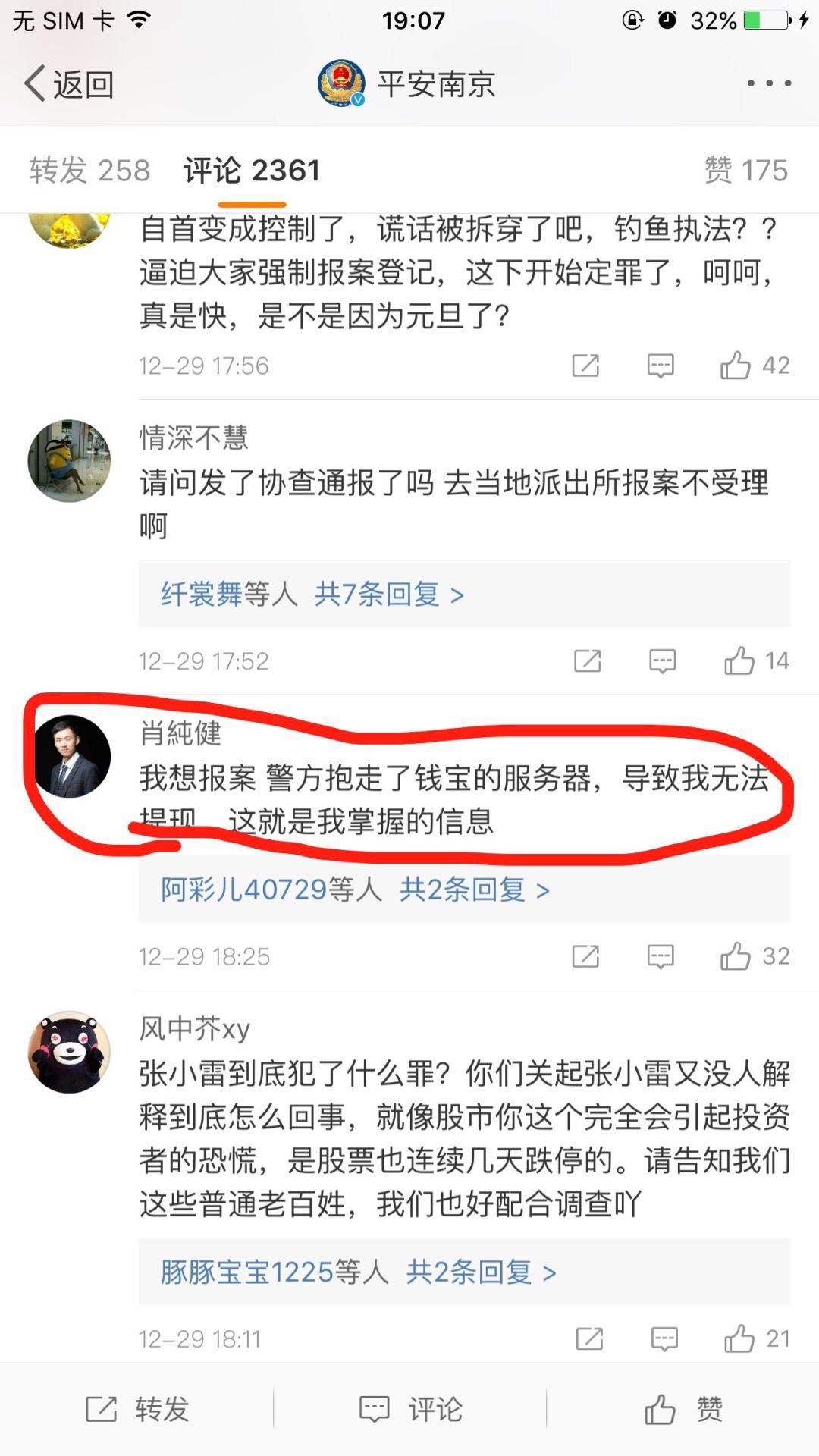The image size is (819, 1456).
Task: Like 肖純健's comment with 32 likes
Action: (755, 956)
